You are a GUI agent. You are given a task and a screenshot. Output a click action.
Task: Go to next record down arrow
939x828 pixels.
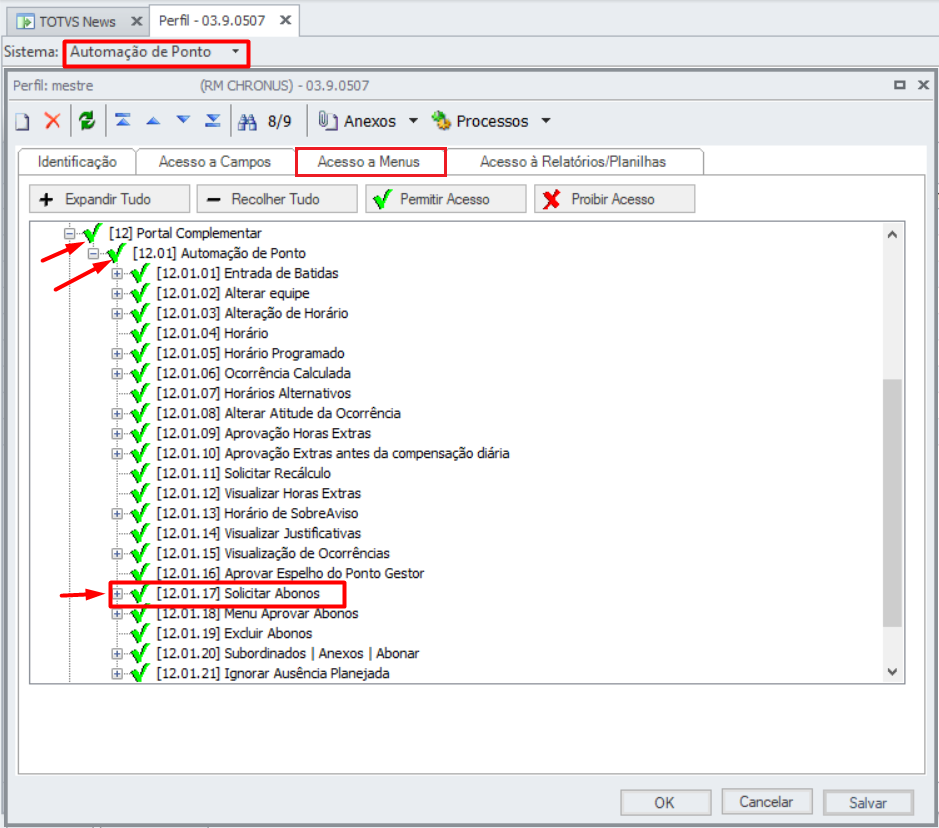click(183, 120)
